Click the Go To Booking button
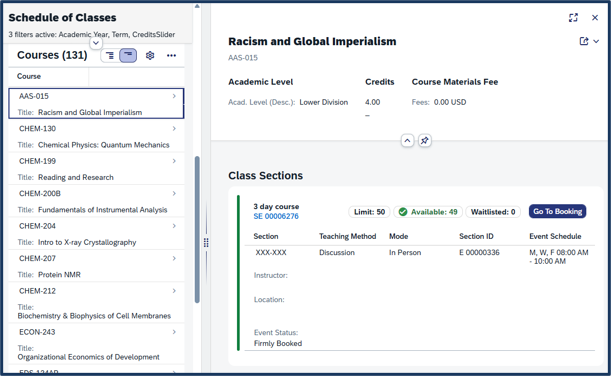The height and width of the screenshot is (376, 611). pos(557,212)
